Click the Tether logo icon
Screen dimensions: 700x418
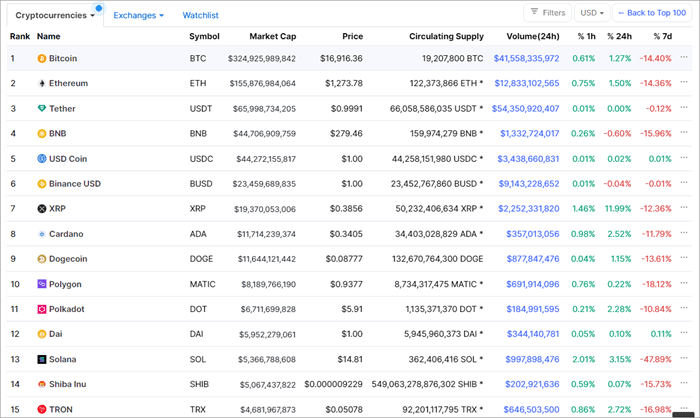[42, 109]
